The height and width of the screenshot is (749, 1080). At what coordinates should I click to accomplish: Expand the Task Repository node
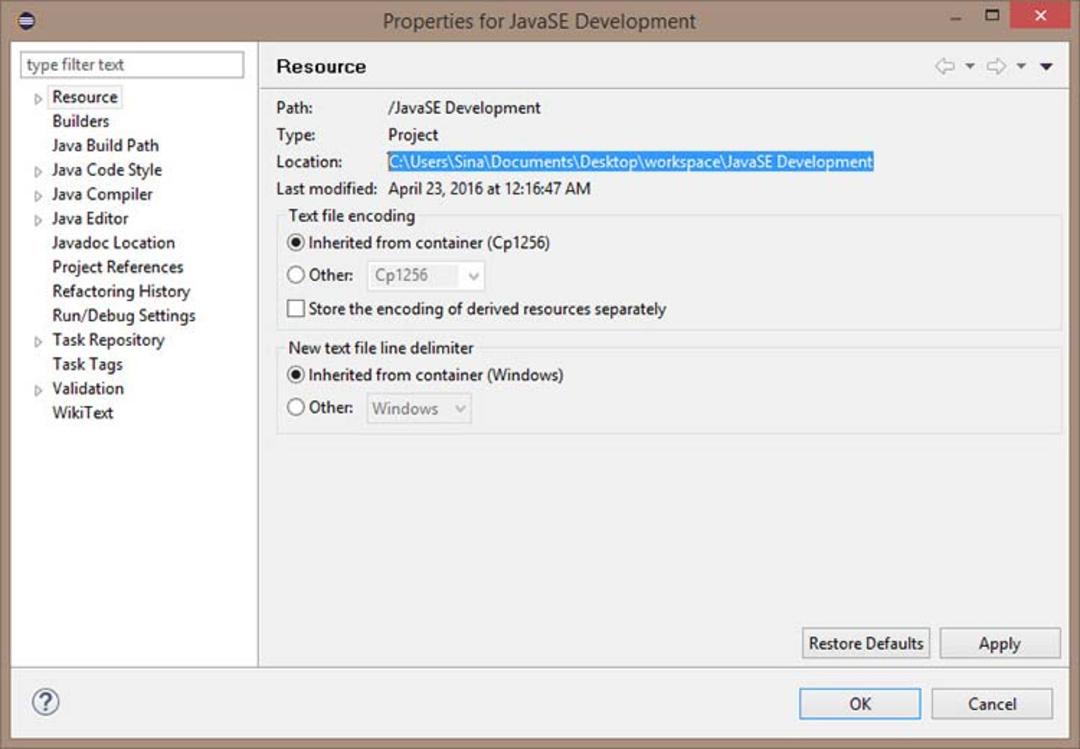38,342
